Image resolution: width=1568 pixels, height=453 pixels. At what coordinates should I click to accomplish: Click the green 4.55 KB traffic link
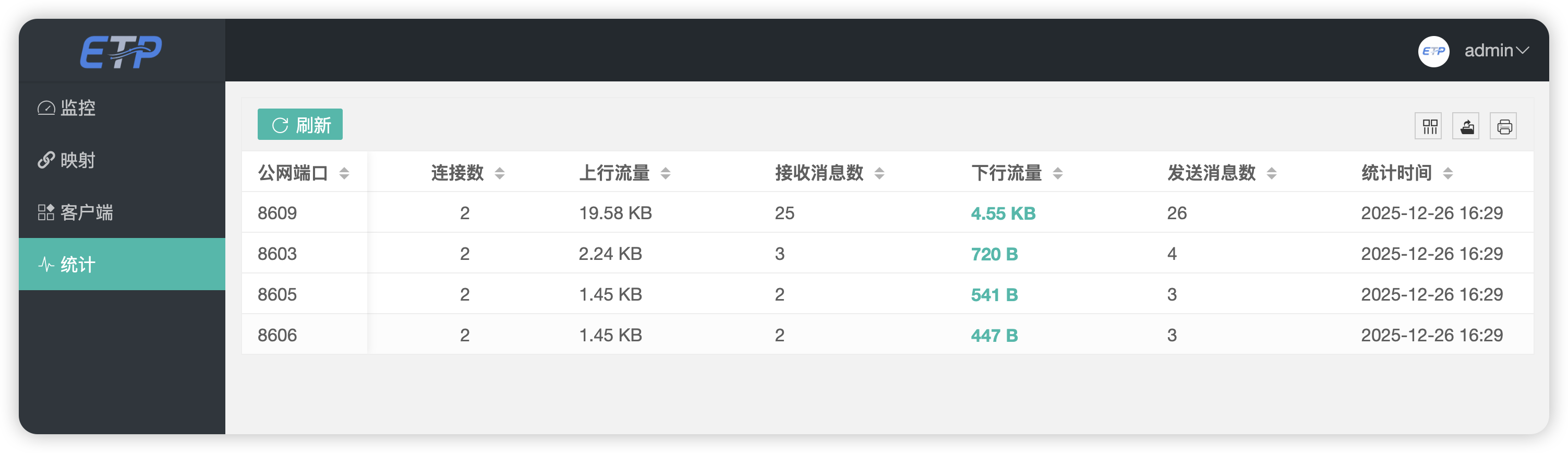1003,213
